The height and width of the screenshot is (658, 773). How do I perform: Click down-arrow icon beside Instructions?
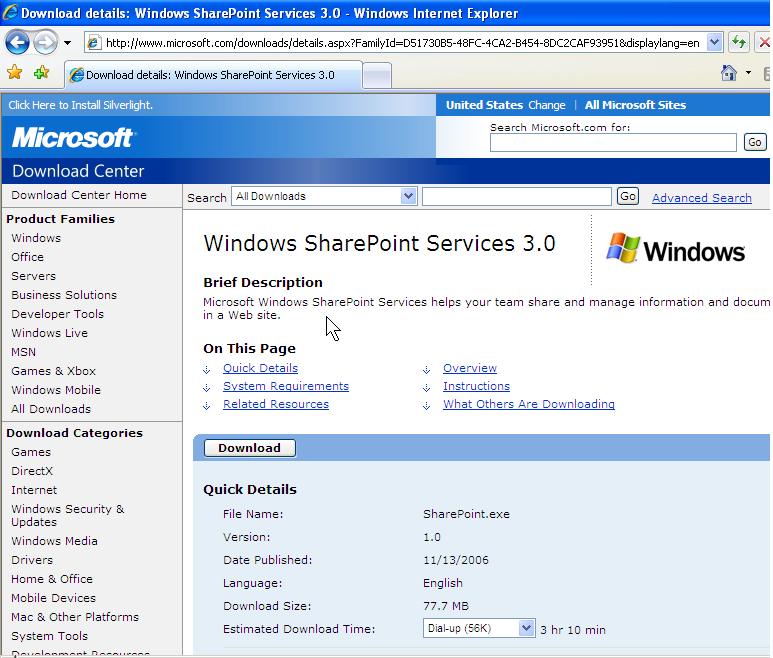pos(426,388)
